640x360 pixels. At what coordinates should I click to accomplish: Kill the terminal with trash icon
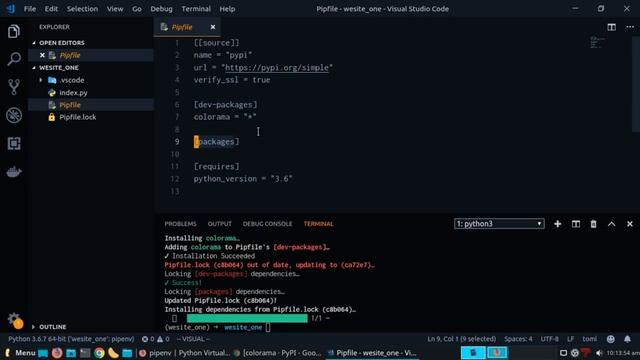tap(593, 224)
